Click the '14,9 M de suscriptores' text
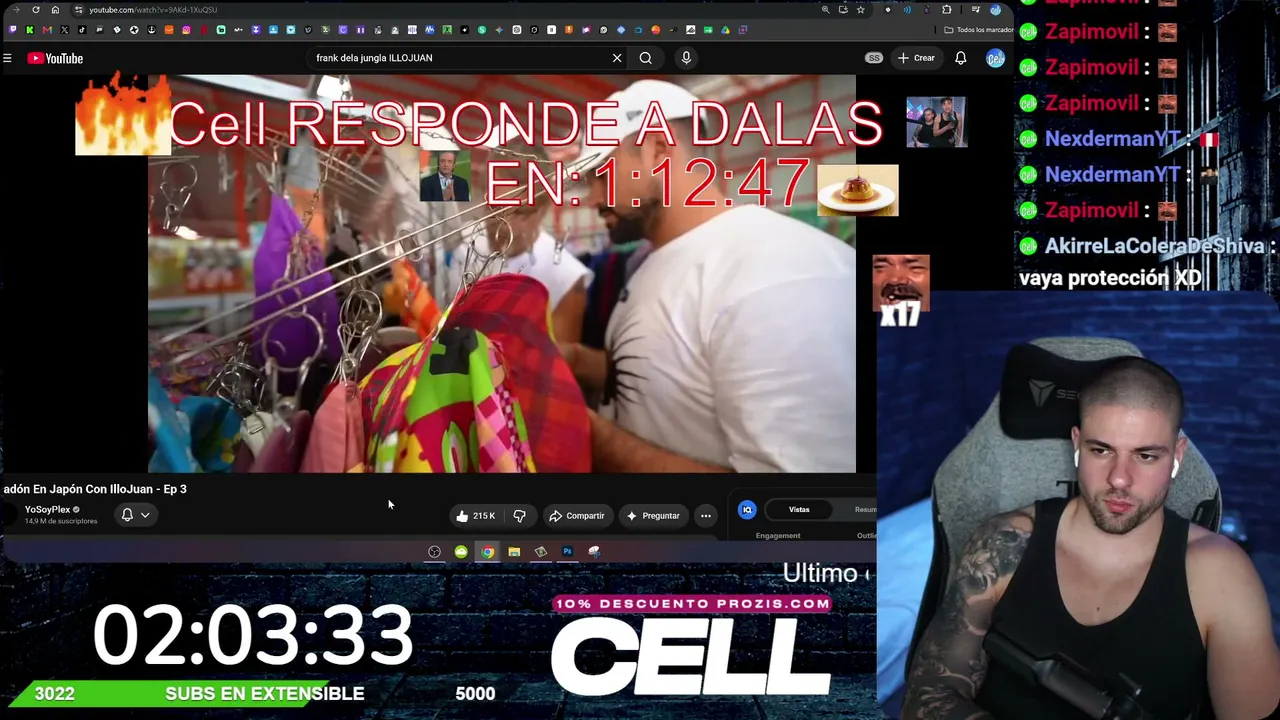 [x=61, y=521]
